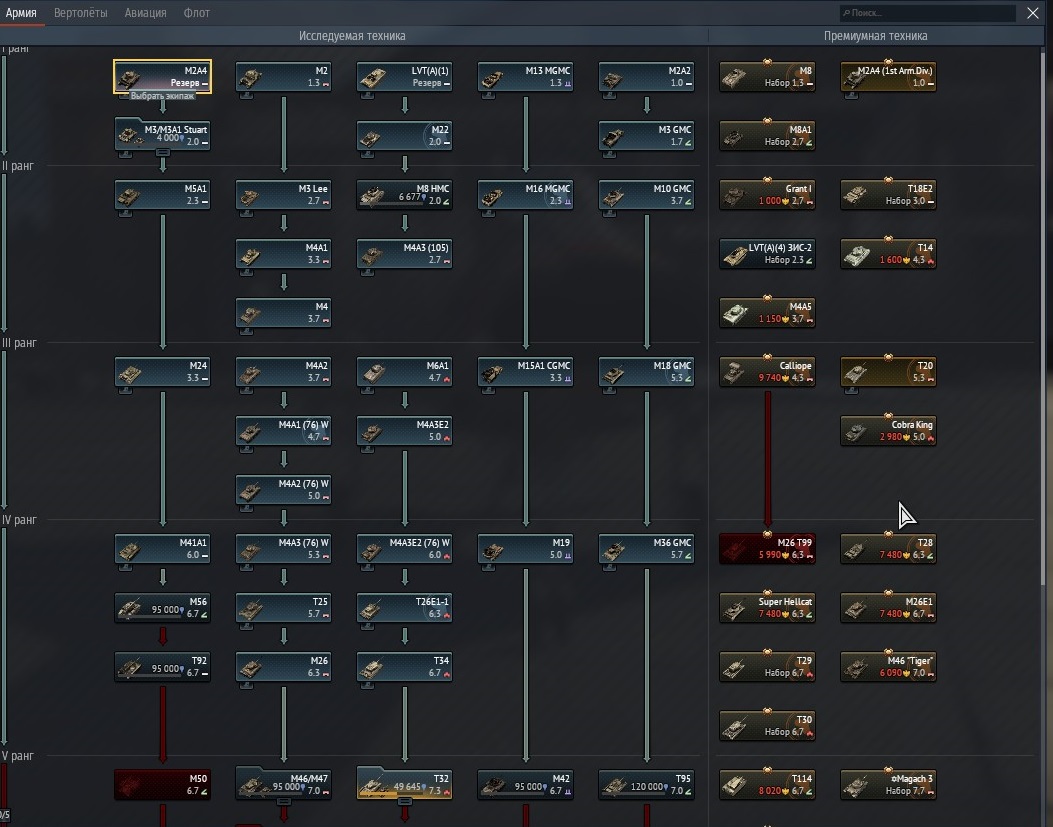1053x827 pixels.
Task: Select the M3 GMC card
Action: pyautogui.click(x=646, y=135)
